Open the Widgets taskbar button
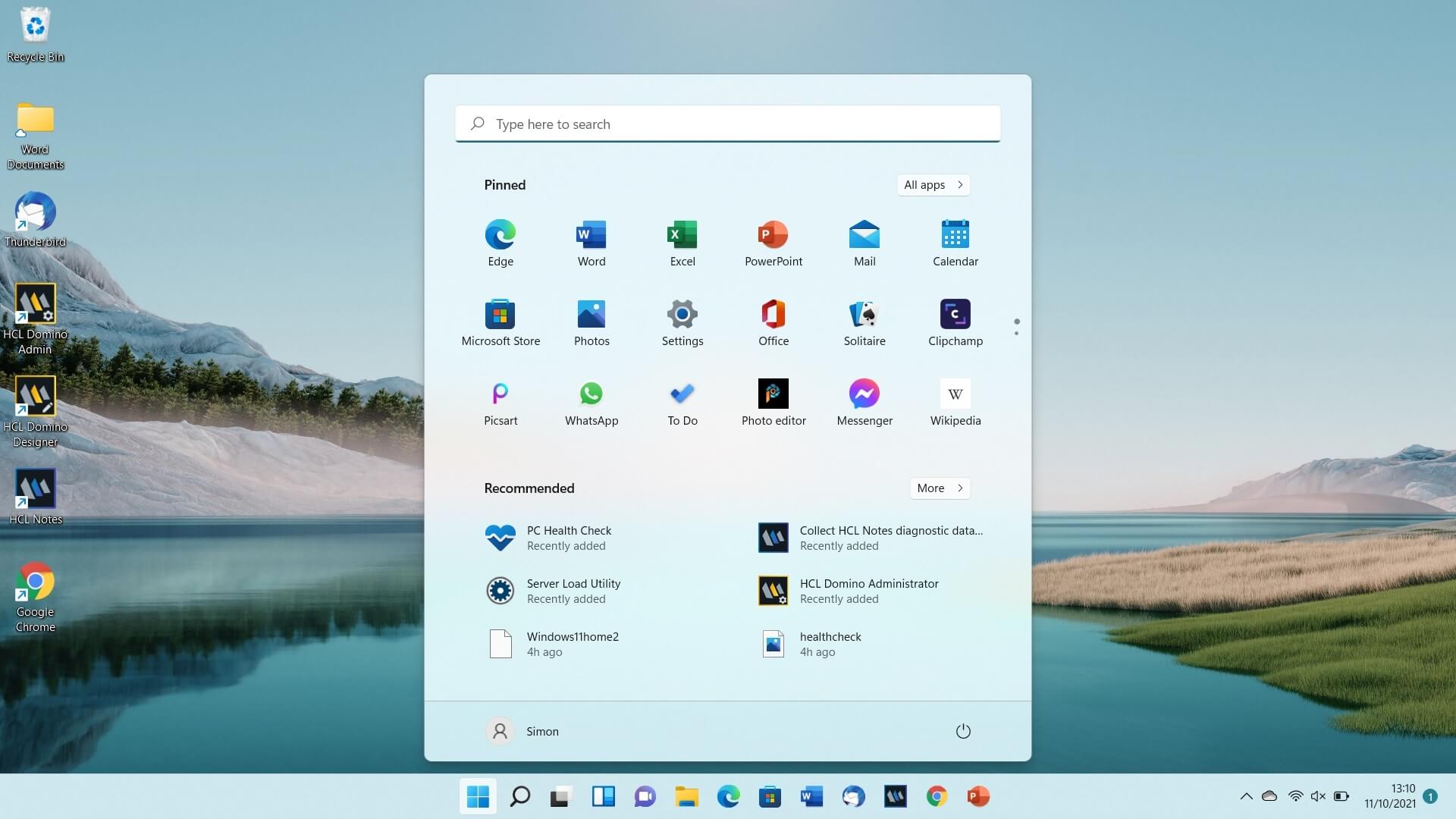 tap(603, 796)
